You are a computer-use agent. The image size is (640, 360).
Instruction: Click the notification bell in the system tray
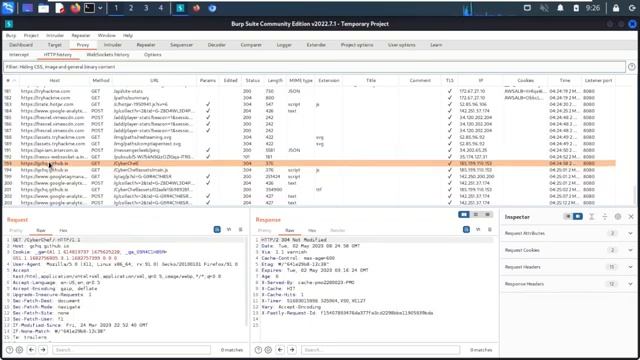tap(560, 8)
